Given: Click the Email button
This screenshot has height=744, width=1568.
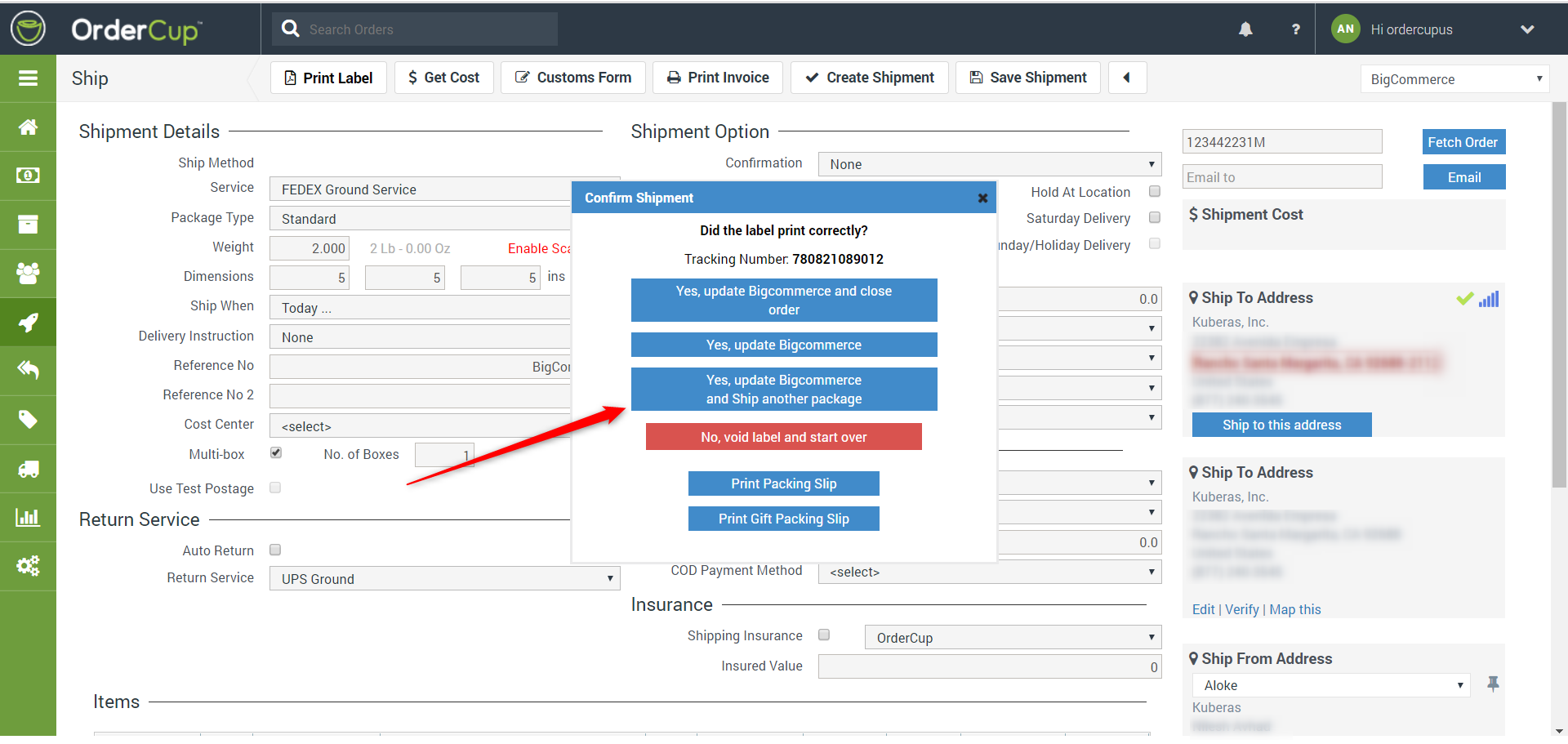Looking at the screenshot, I should click(x=1464, y=177).
